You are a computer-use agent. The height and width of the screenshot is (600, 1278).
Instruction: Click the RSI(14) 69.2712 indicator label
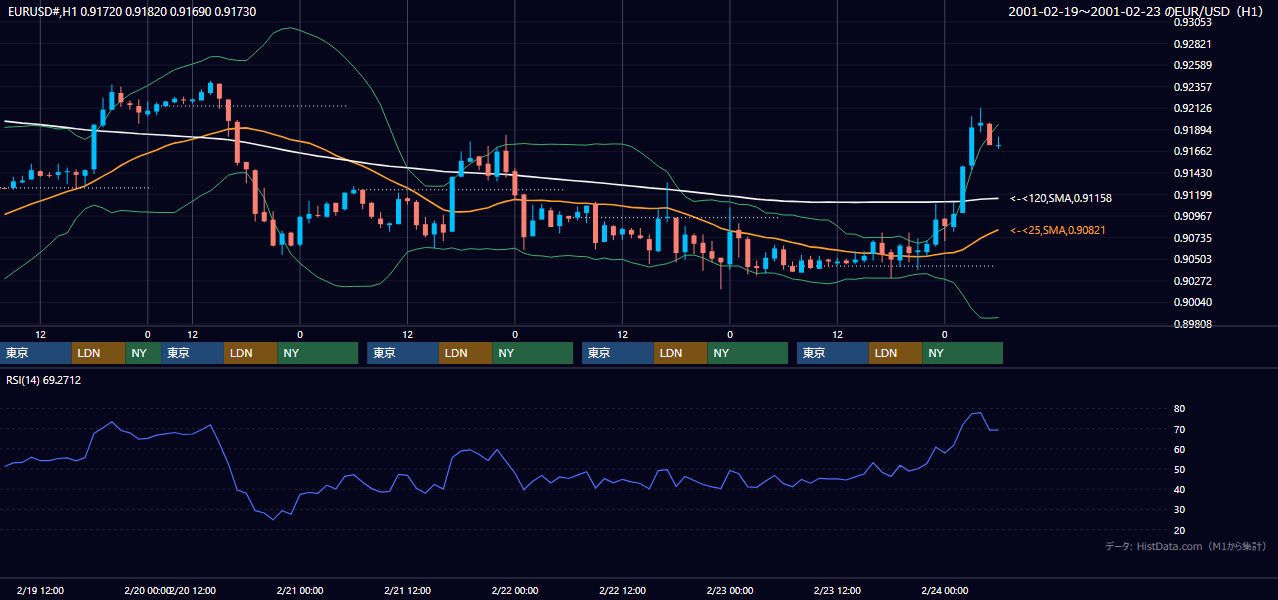[43, 380]
